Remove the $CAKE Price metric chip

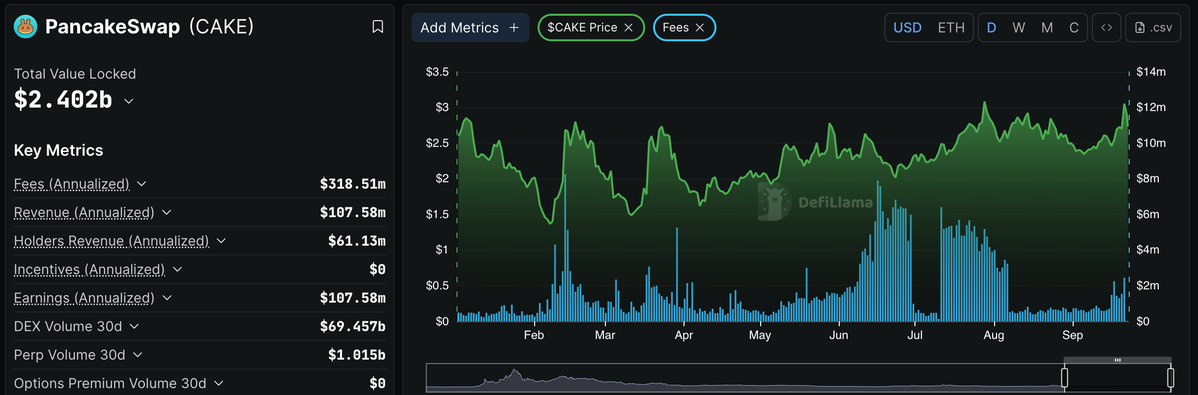point(628,28)
